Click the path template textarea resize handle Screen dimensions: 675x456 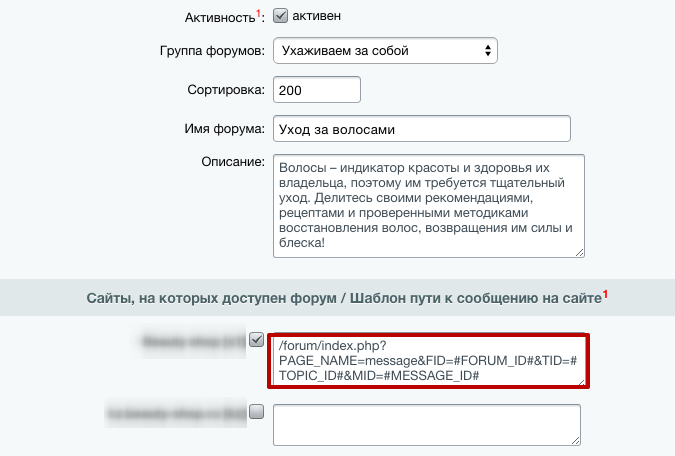pos(579,380)
